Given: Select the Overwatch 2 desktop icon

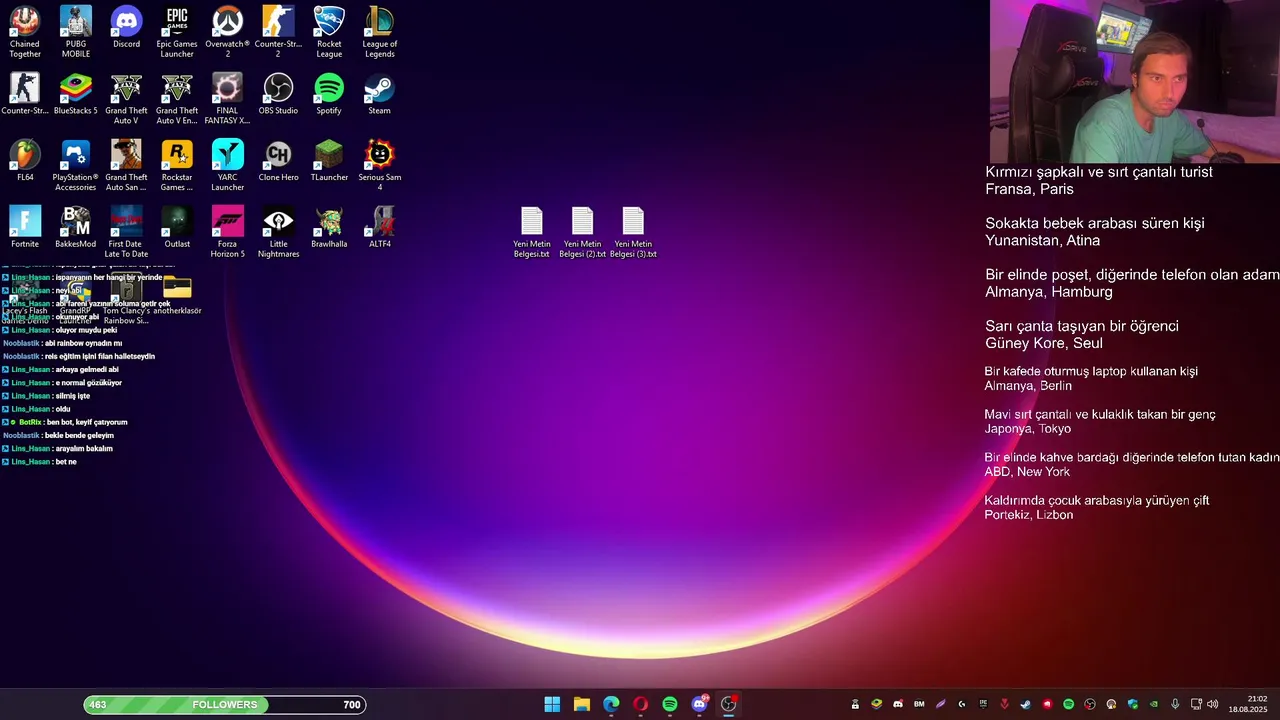Looking at the screenshot, I should (x=227, y=32).
